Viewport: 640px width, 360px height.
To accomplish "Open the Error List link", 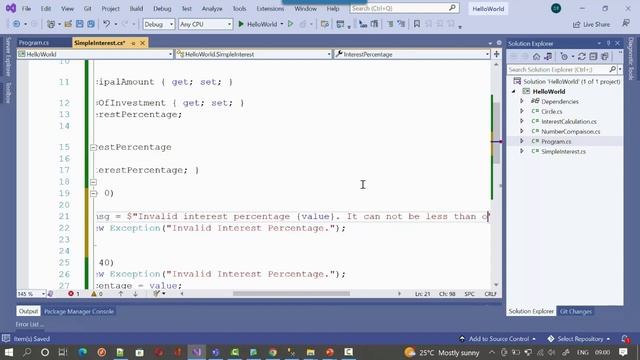I will 29,324.
